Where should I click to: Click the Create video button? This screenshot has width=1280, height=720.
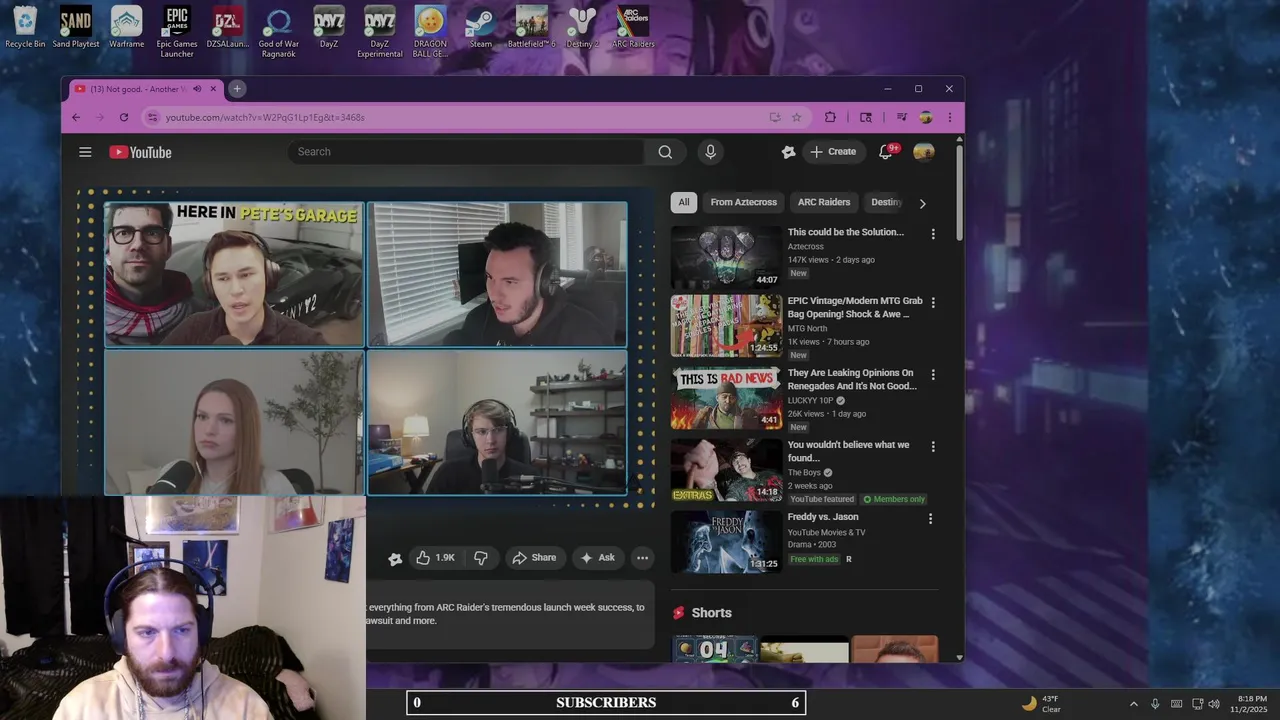point(833,152)
